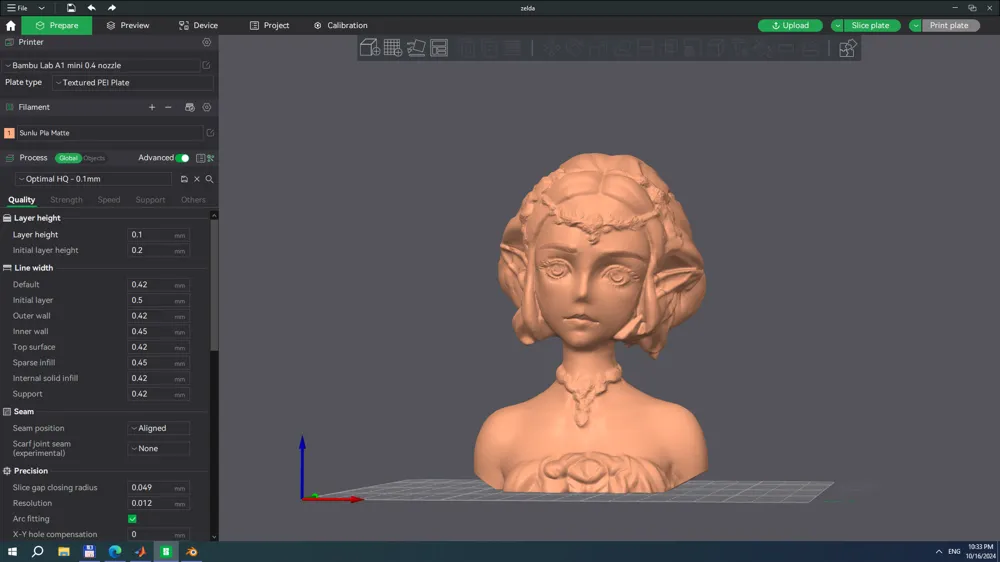Open the File menu dropdown arrow
The height and width of the screenshot is (562, 1000).
click(x=41, y=8)
